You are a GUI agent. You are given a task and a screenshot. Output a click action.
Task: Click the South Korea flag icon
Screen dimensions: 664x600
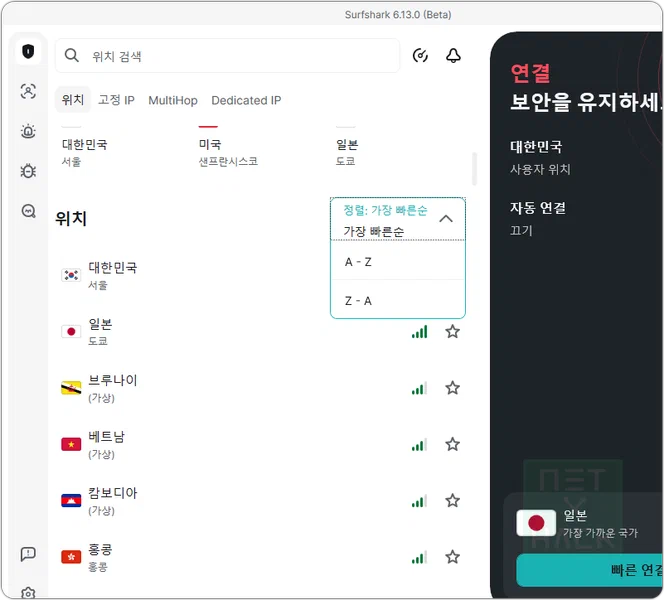click(71, 275)
